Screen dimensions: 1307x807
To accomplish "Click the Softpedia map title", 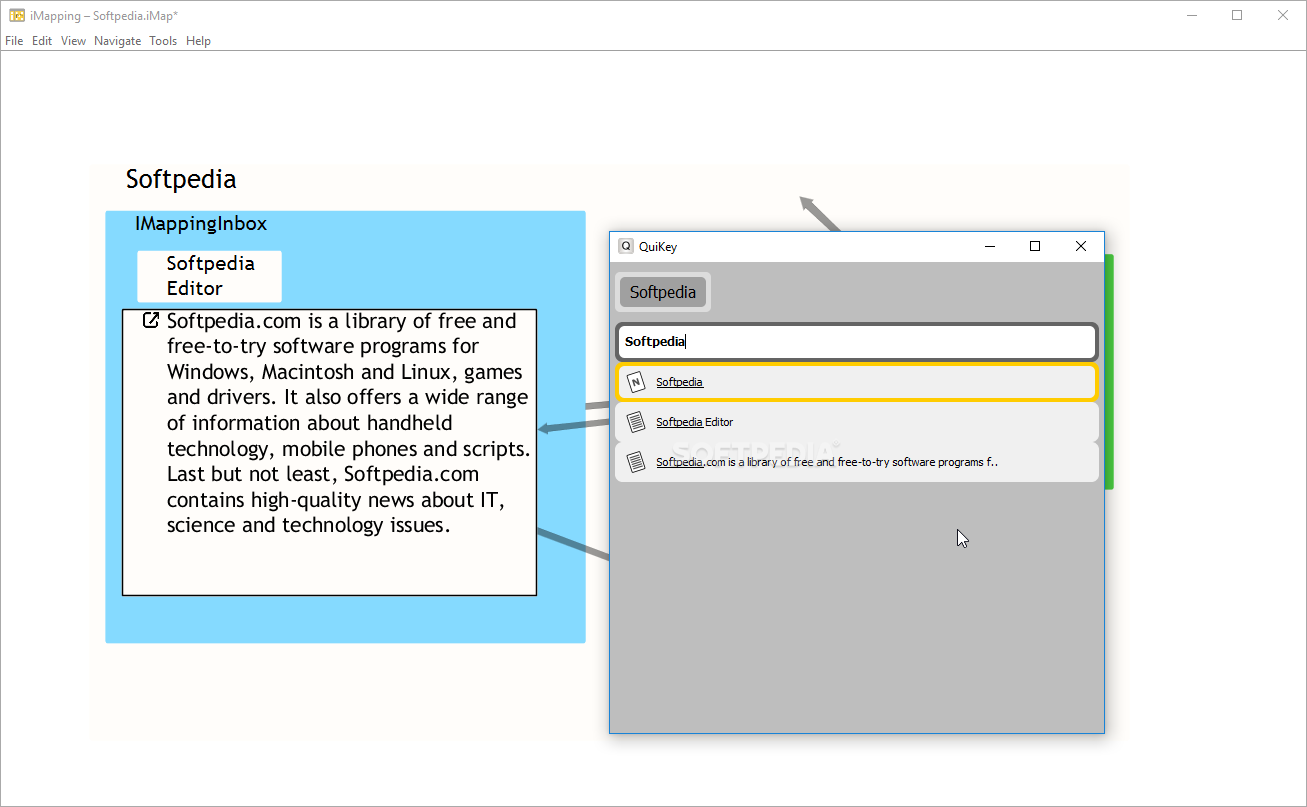I will (181, 180).
